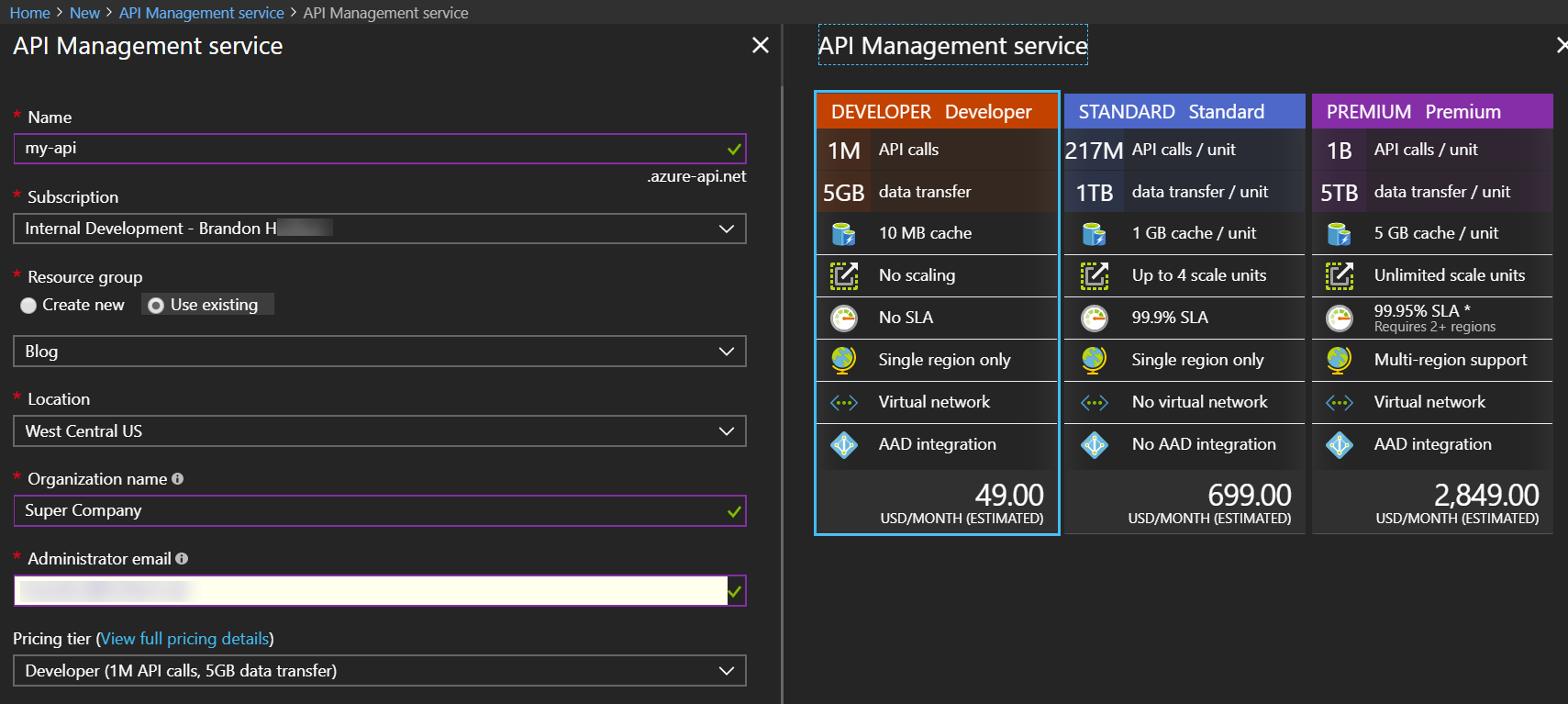The image size is (1568, 704).
Task: Select the Standard pricing tier header
Action: [1184, 111]
